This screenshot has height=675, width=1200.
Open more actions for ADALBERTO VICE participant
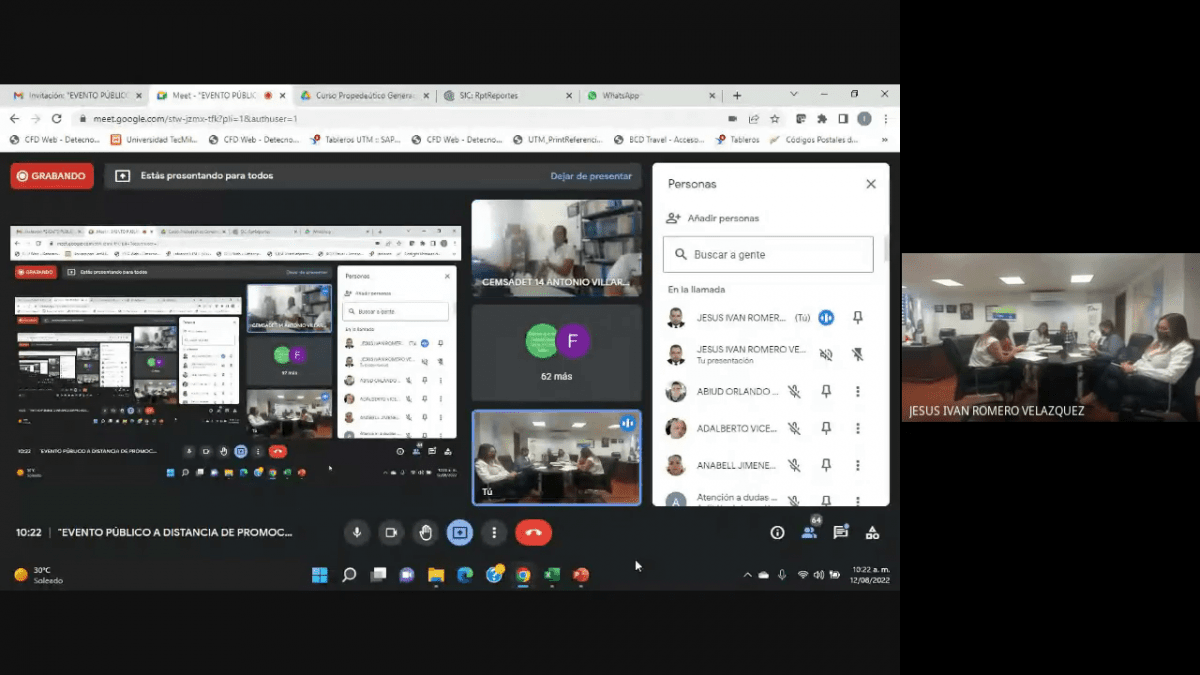tap(858, 428)
